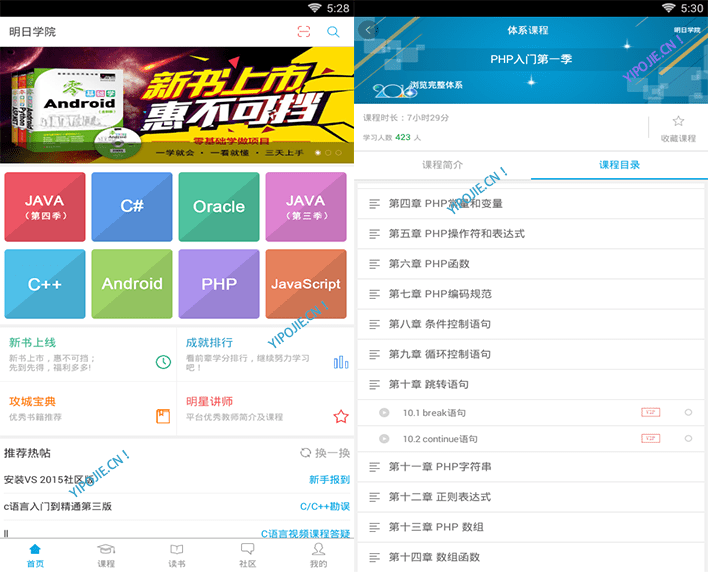Click the Wi-Fi icon beside 5:30

point(669,8)
